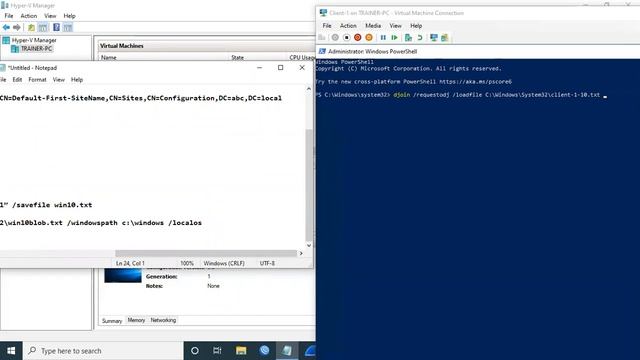This screenshot has height=360, width=640.
Task: Click the Notepad vertical scrollbar thumb
Action: 309,185
